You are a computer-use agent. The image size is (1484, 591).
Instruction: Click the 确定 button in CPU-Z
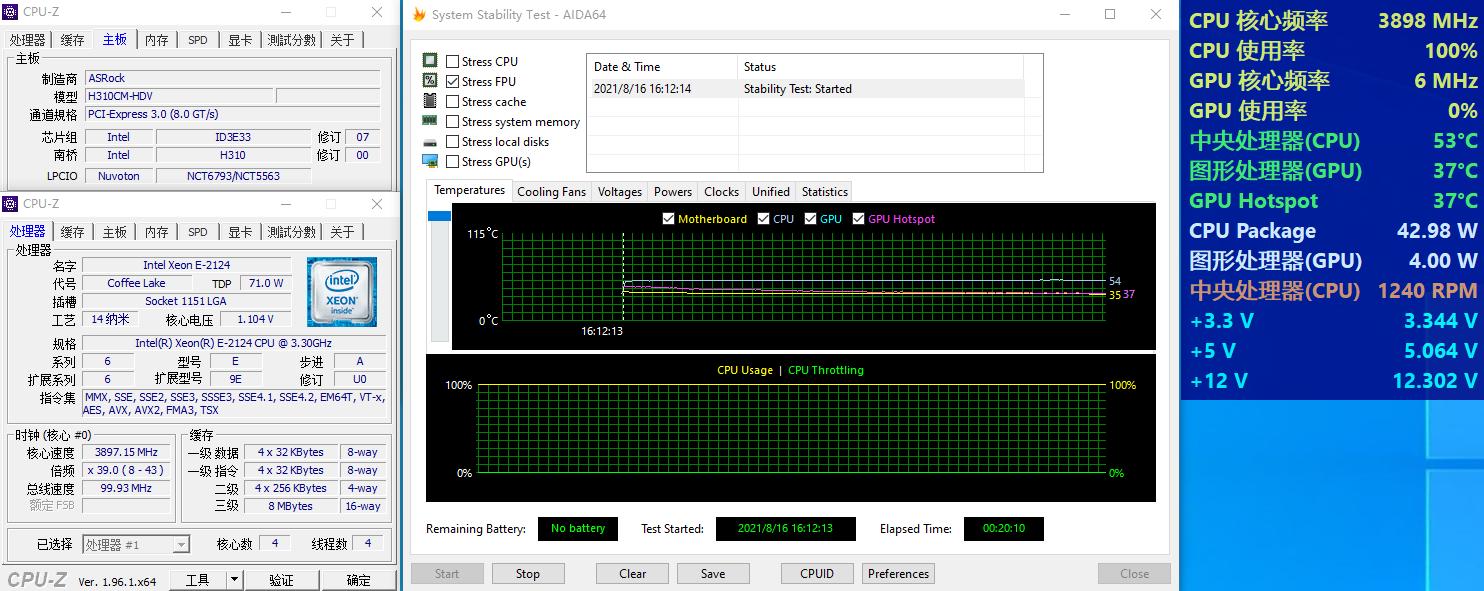358,580
